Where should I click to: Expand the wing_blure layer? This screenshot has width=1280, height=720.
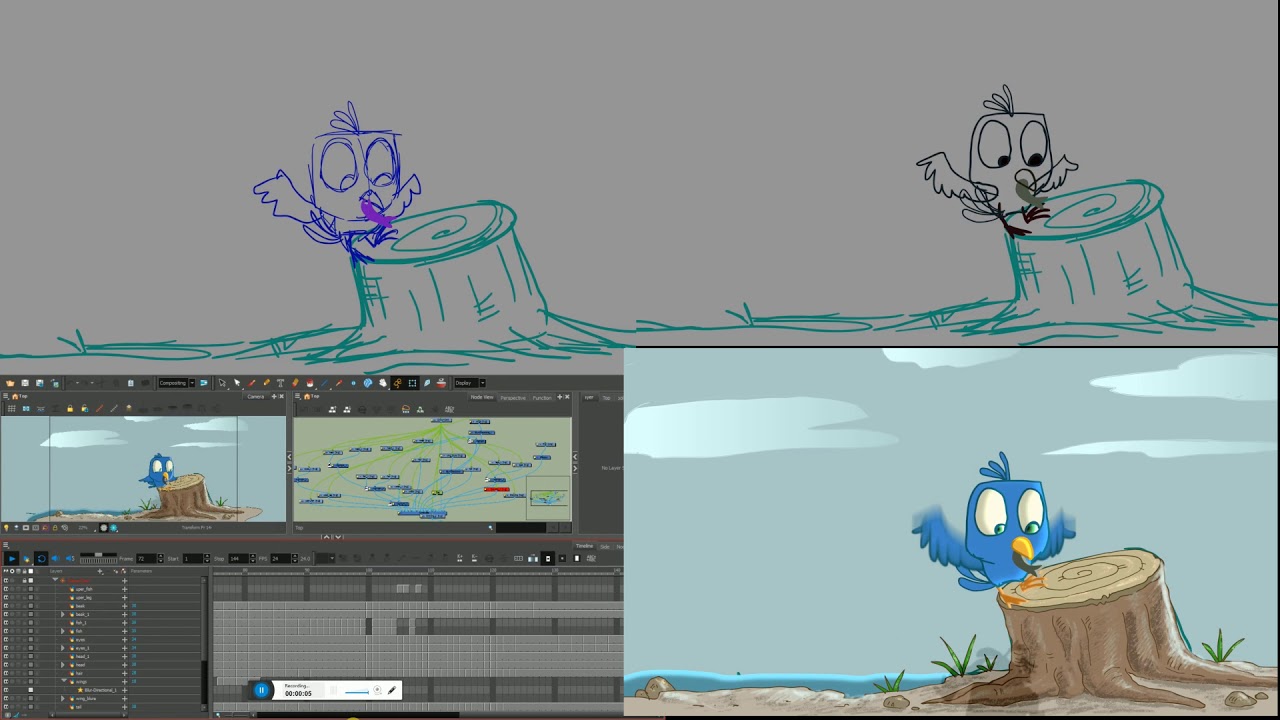[62, 698]
